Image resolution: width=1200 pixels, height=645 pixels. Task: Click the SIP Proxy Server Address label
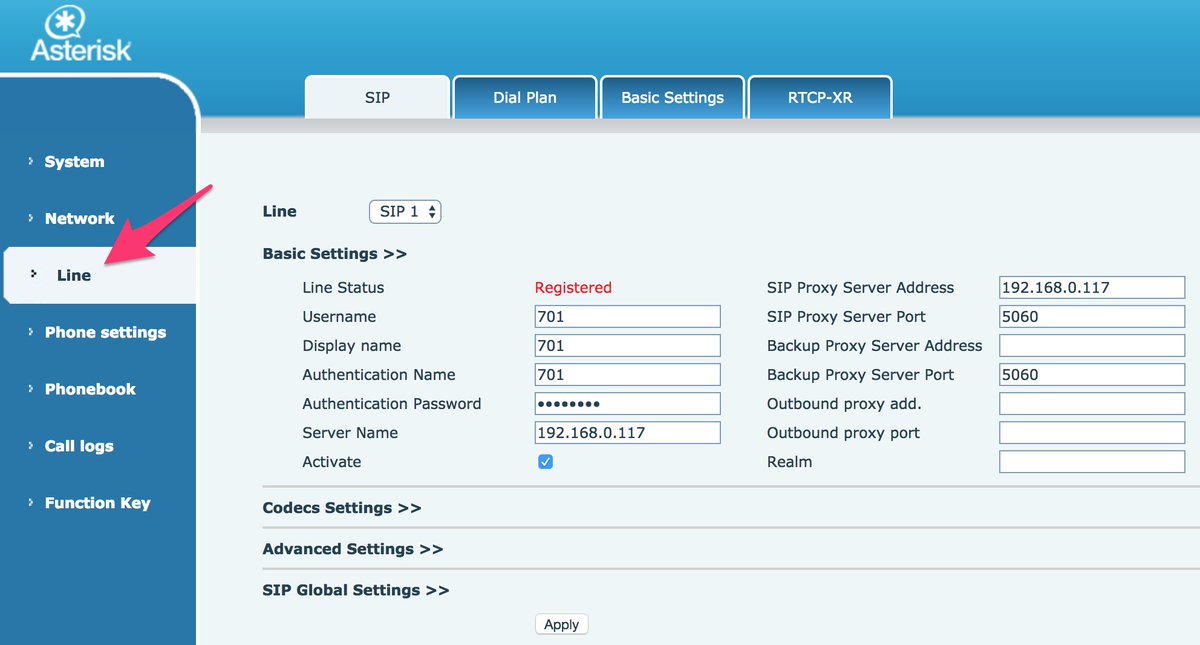[860, 288]
